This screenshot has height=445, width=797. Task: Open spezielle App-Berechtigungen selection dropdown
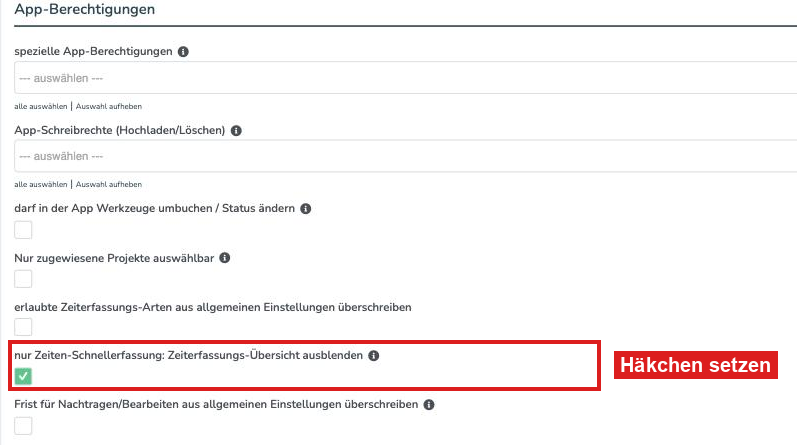click(x=406, y=78)
